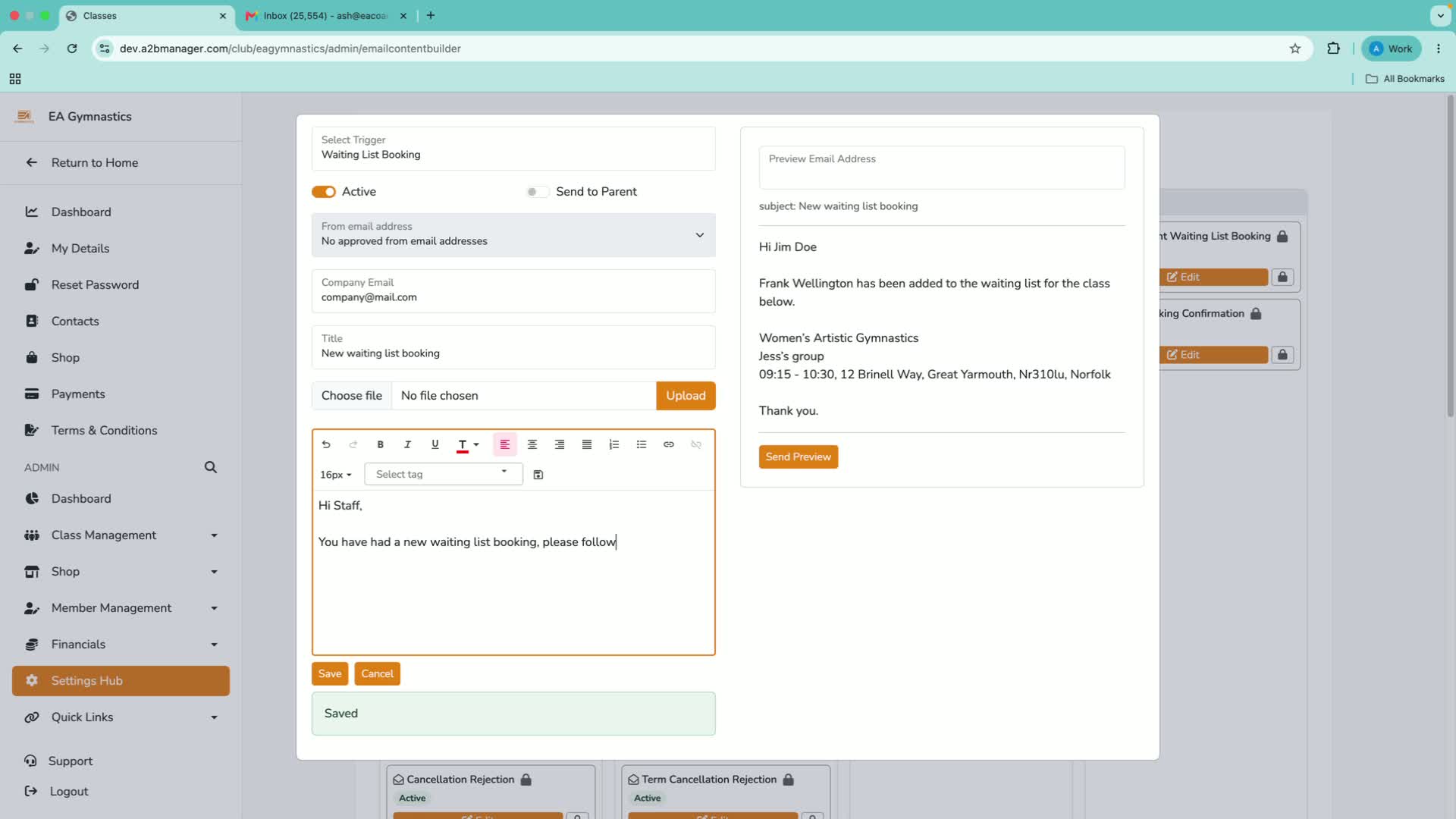Viewport: 1456px width, 819px height.
Task: Apply bold formatting in the email editor
Action: pyautogui.click(x=381, y=444)
